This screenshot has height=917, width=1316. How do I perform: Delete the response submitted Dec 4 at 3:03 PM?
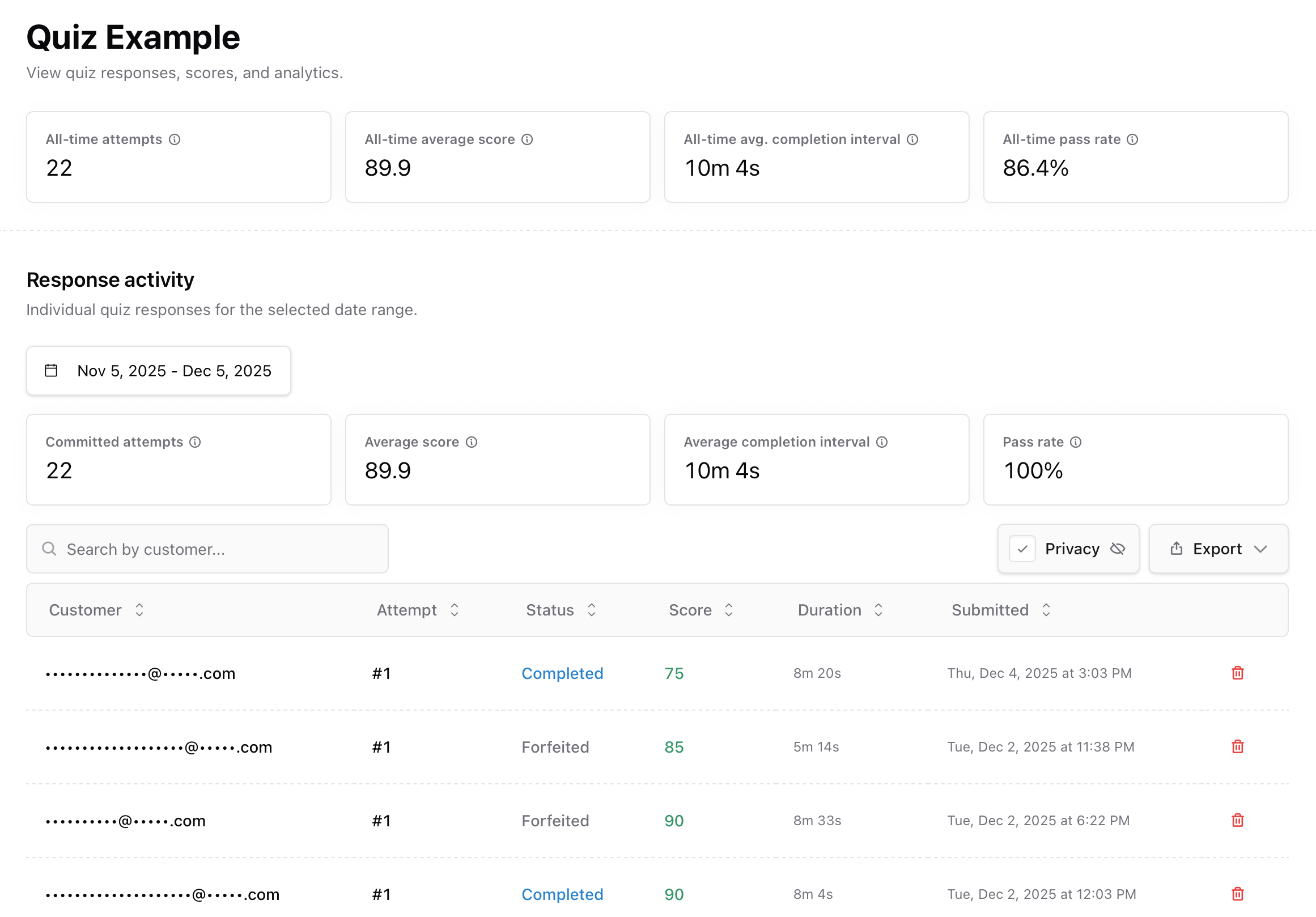1237,673
